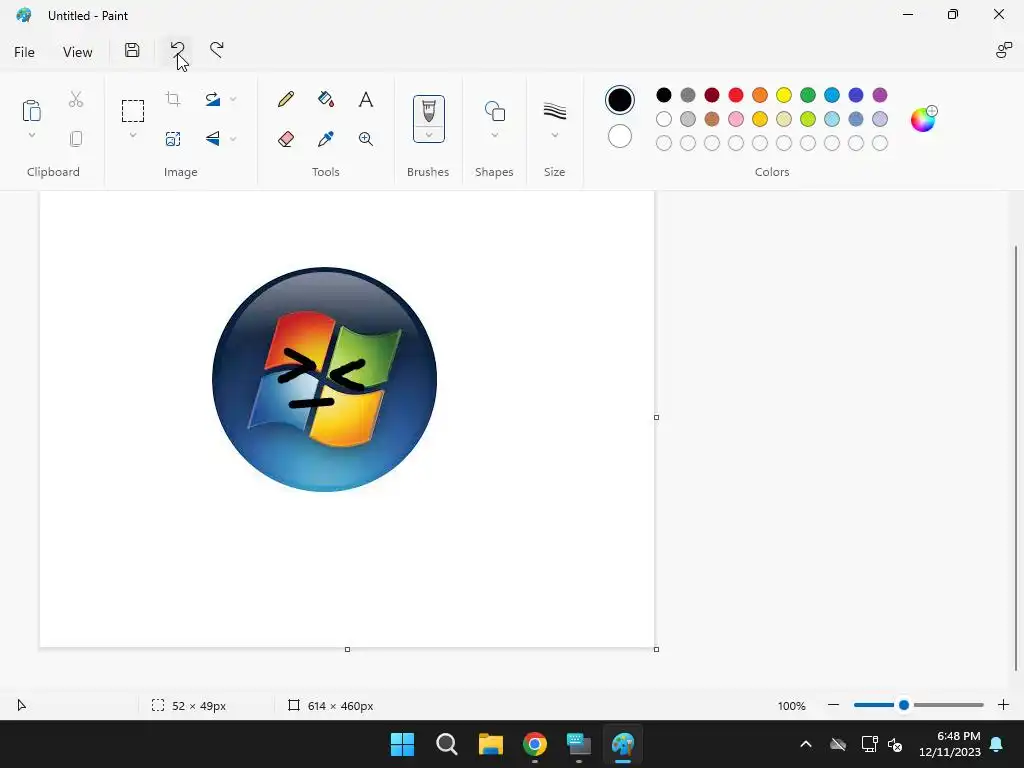Click the muted volume tray icon

(895, 744)
